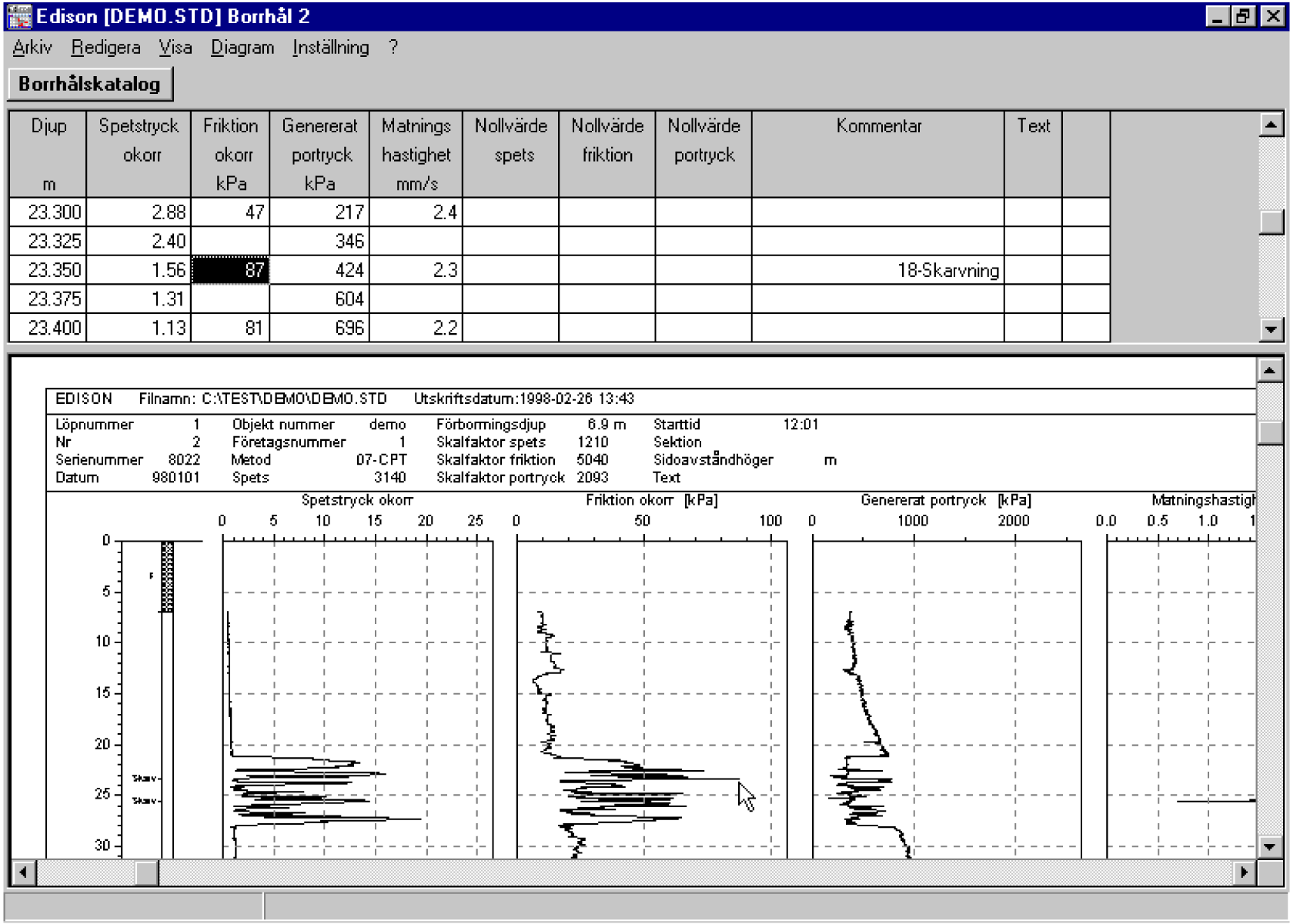Screen dimensions: 1290x924
Task: Click the depth cell 23.375
Action: [x=48, y=299]
